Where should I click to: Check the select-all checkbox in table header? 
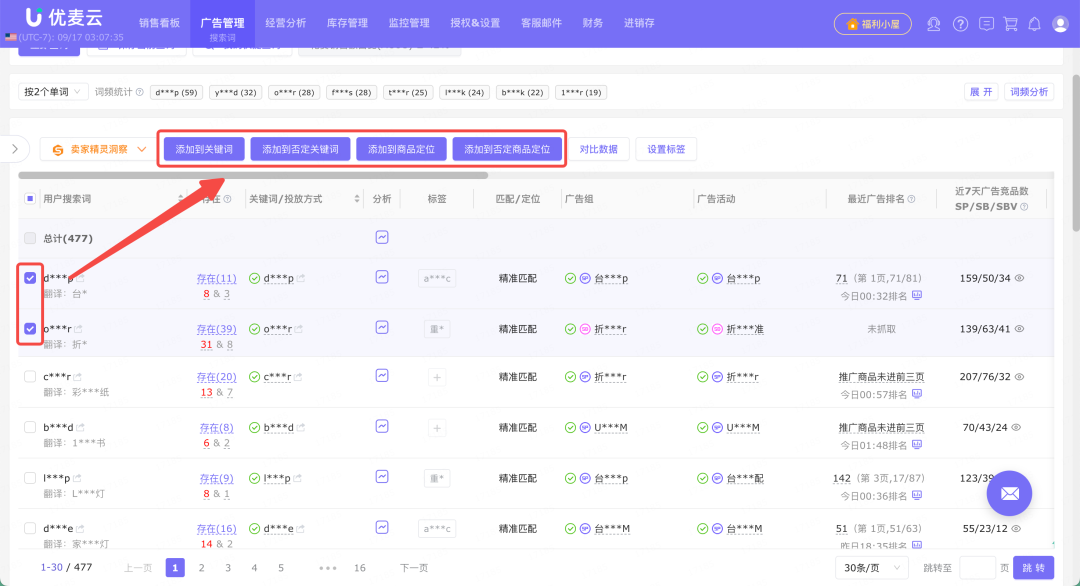tap(29, 198)
